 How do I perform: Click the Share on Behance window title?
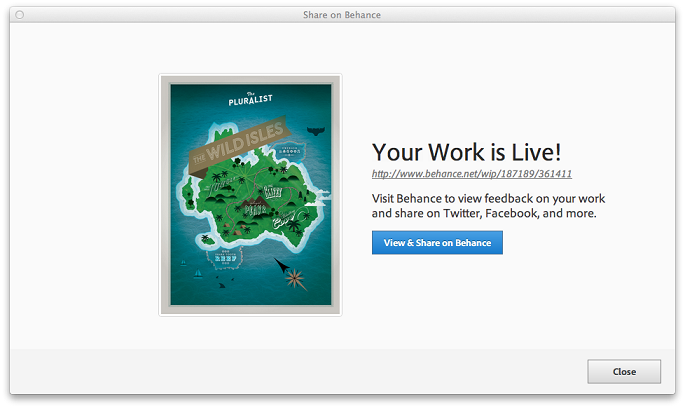342,15
